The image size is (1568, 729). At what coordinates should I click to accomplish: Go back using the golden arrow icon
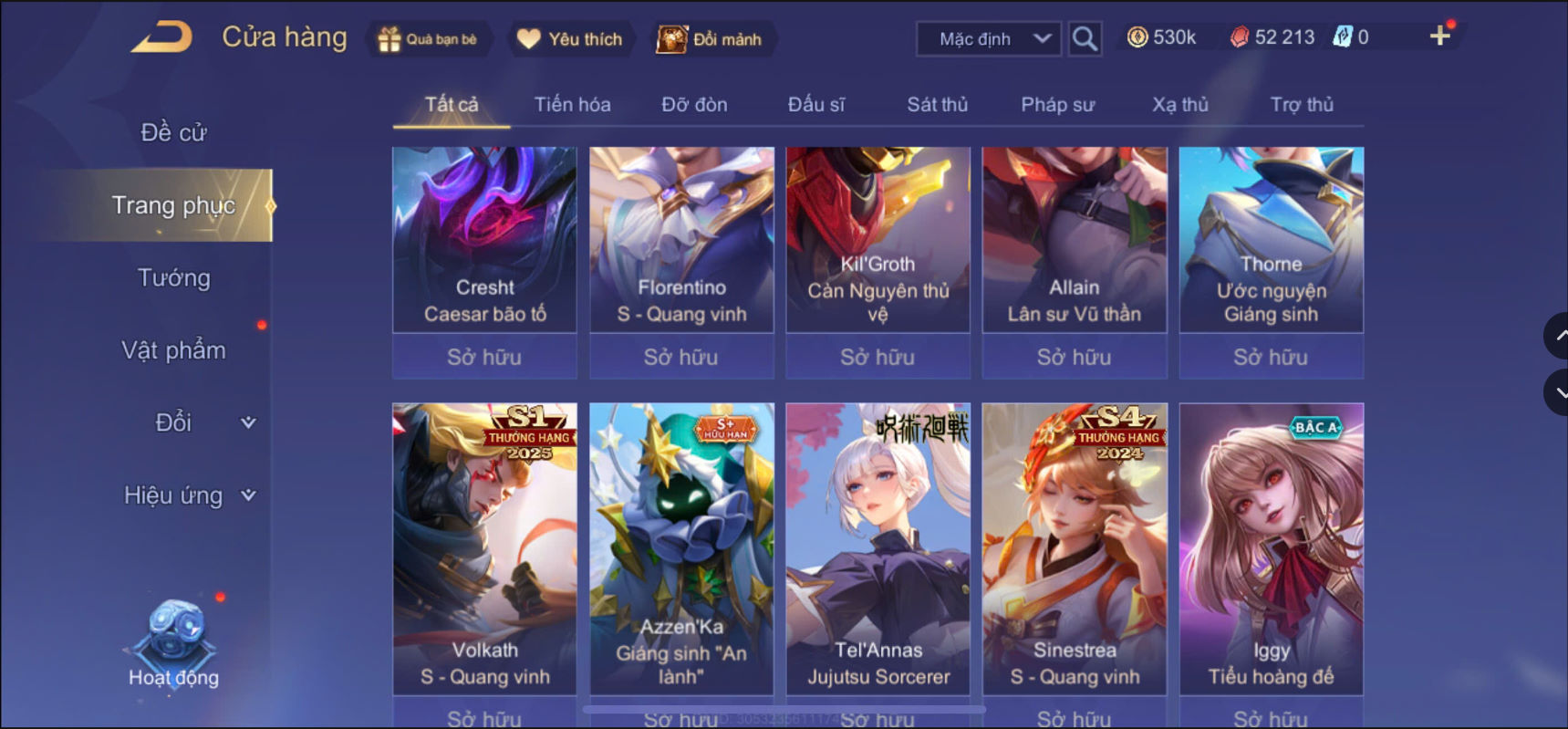coord(162,37)
